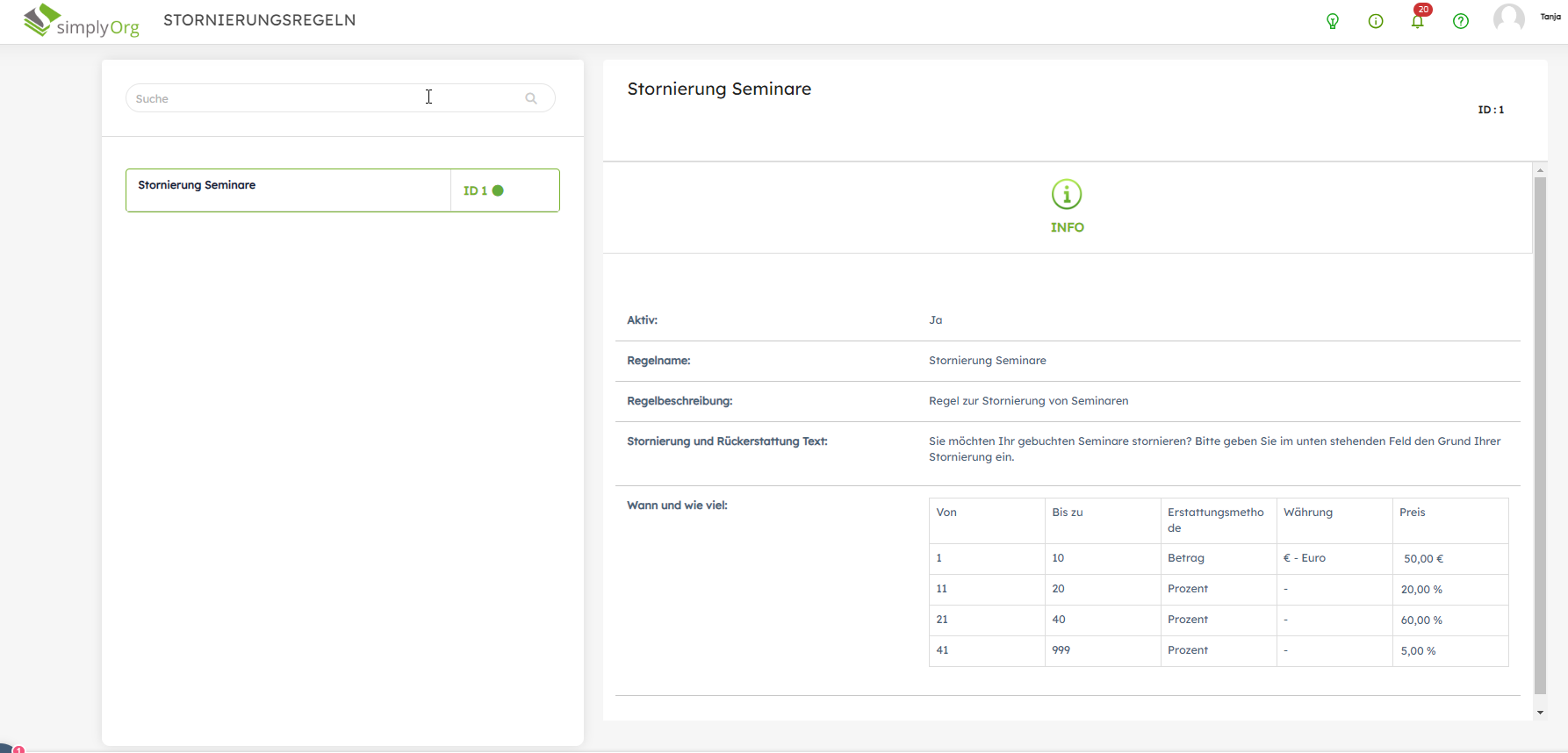Screen dimensions: 1568x753
Task: Click the green INFO circle icon
Action: [x=1067, y=194]
